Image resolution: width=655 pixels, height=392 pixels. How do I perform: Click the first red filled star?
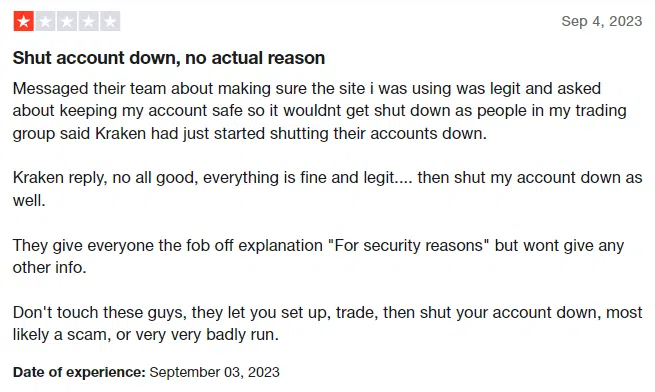[23, 21]
